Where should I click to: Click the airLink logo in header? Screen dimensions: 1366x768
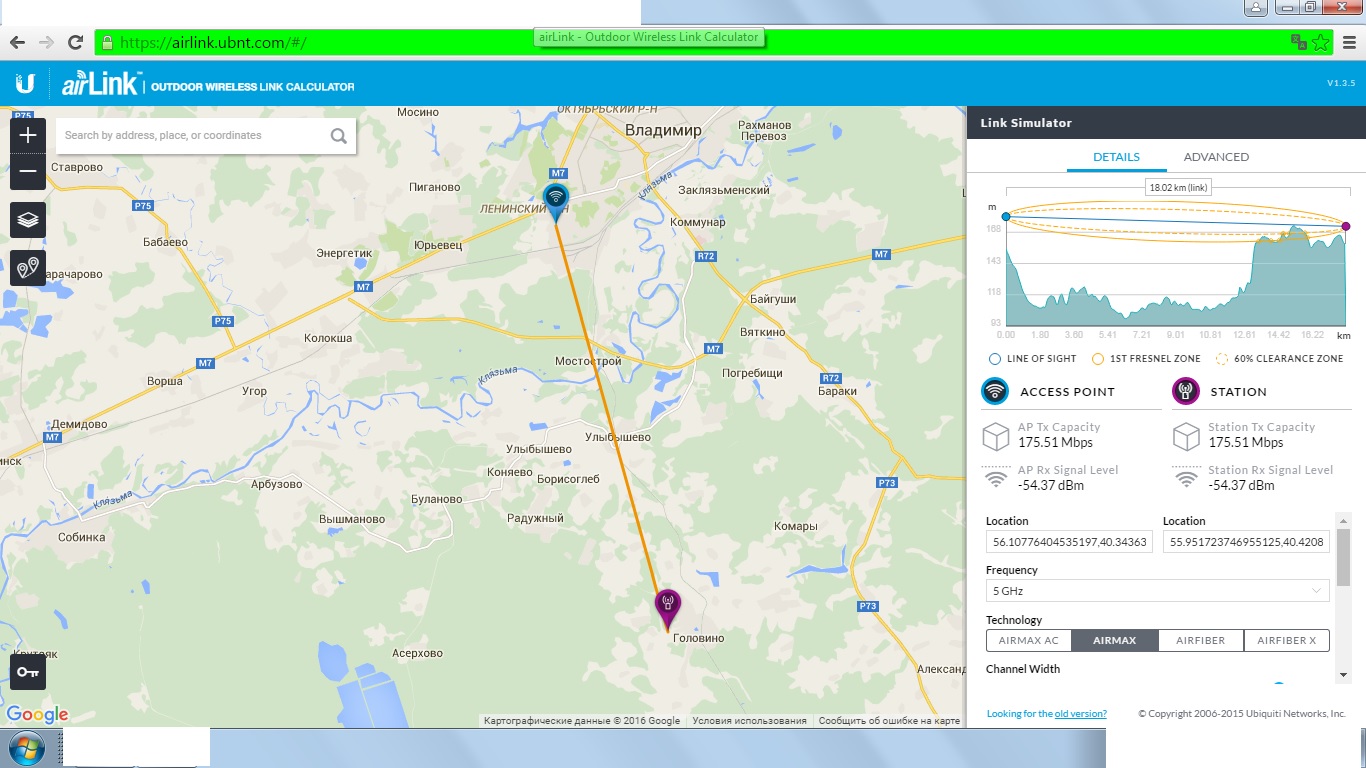pos(102,84)
